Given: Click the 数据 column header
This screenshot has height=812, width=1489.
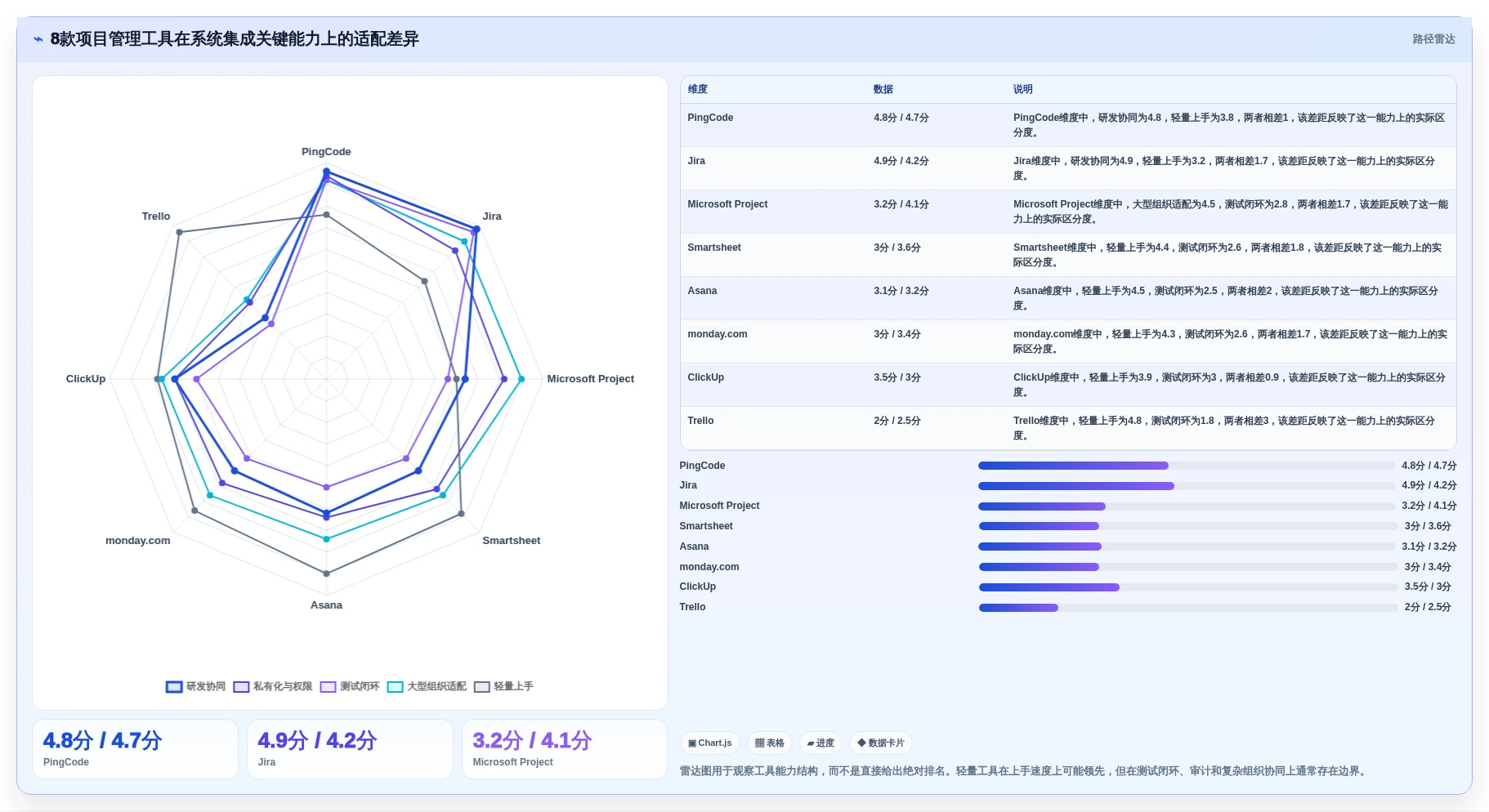Looking at the screenshot, I should [883, 90].
